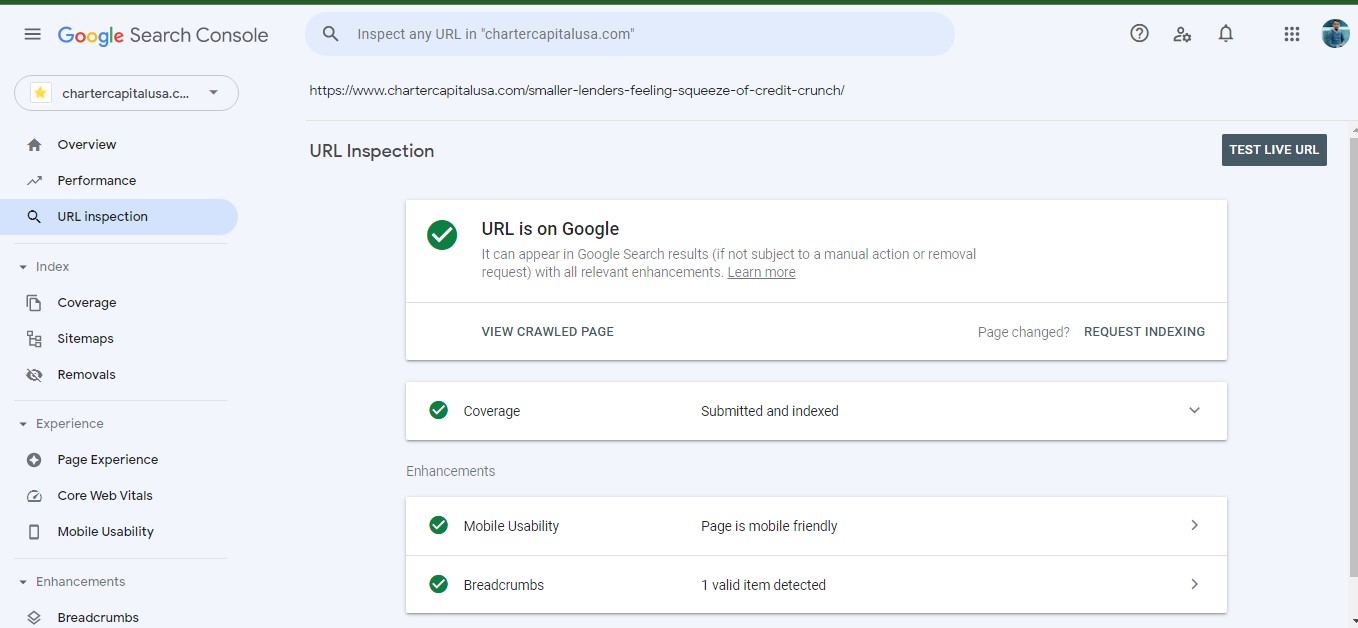Follow the Learn more link

pyautogui.click(x=761, y=273)
